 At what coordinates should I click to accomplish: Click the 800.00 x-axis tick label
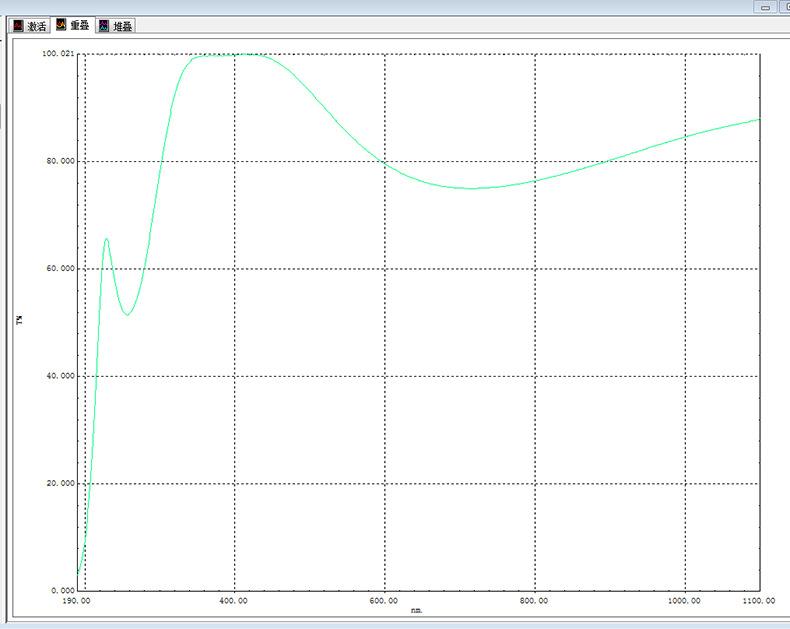535,601
